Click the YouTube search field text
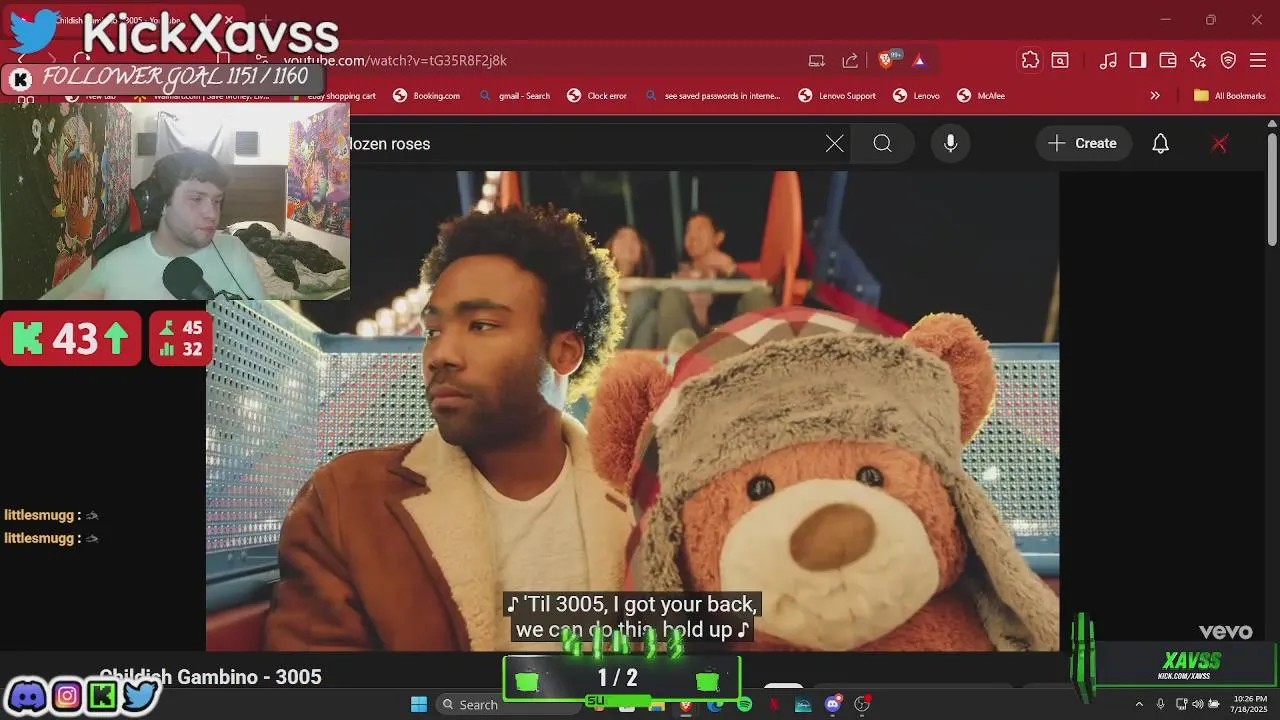 click(x=390, y=144)
